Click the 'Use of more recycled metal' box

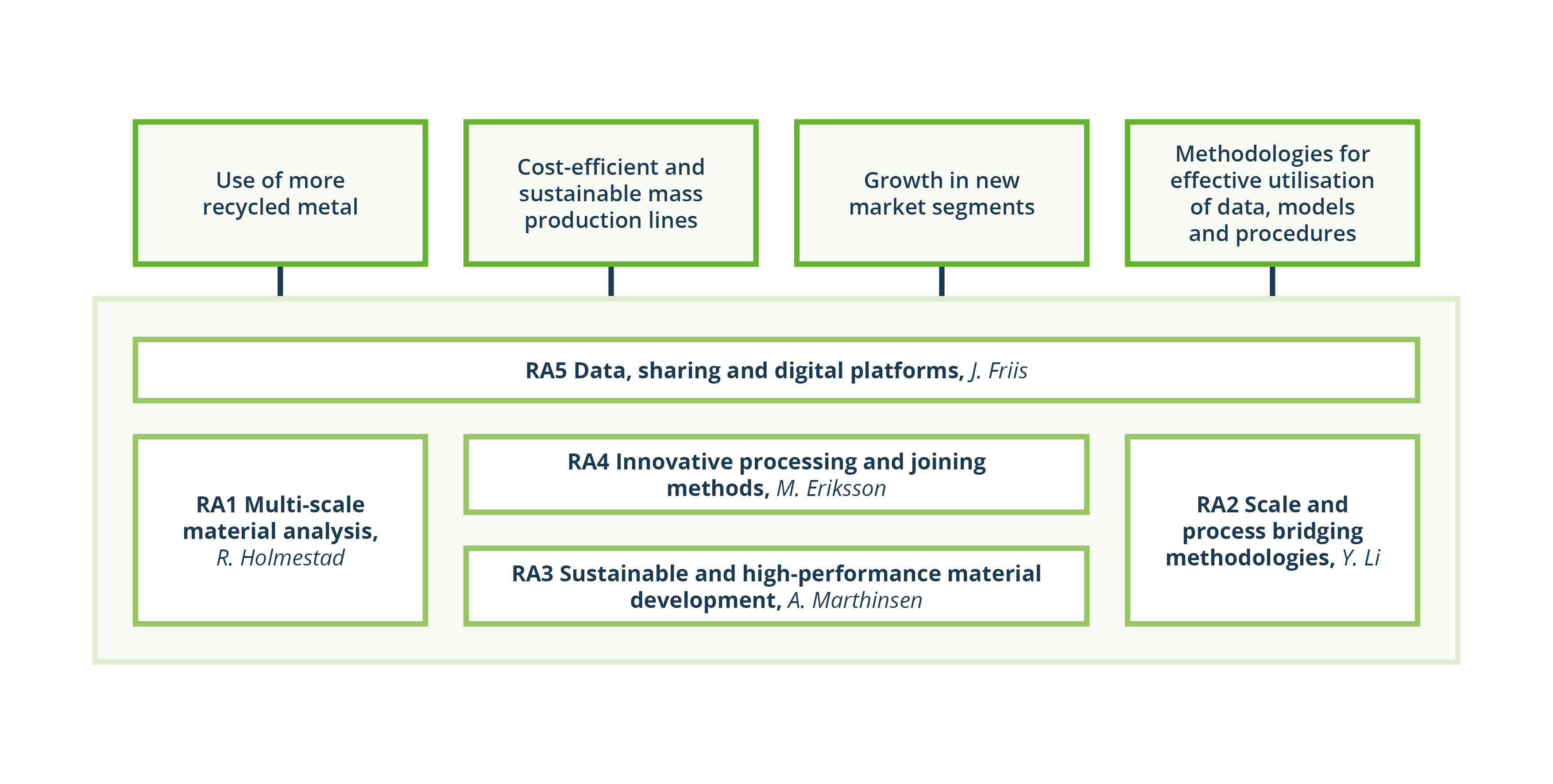pos(280,193)
